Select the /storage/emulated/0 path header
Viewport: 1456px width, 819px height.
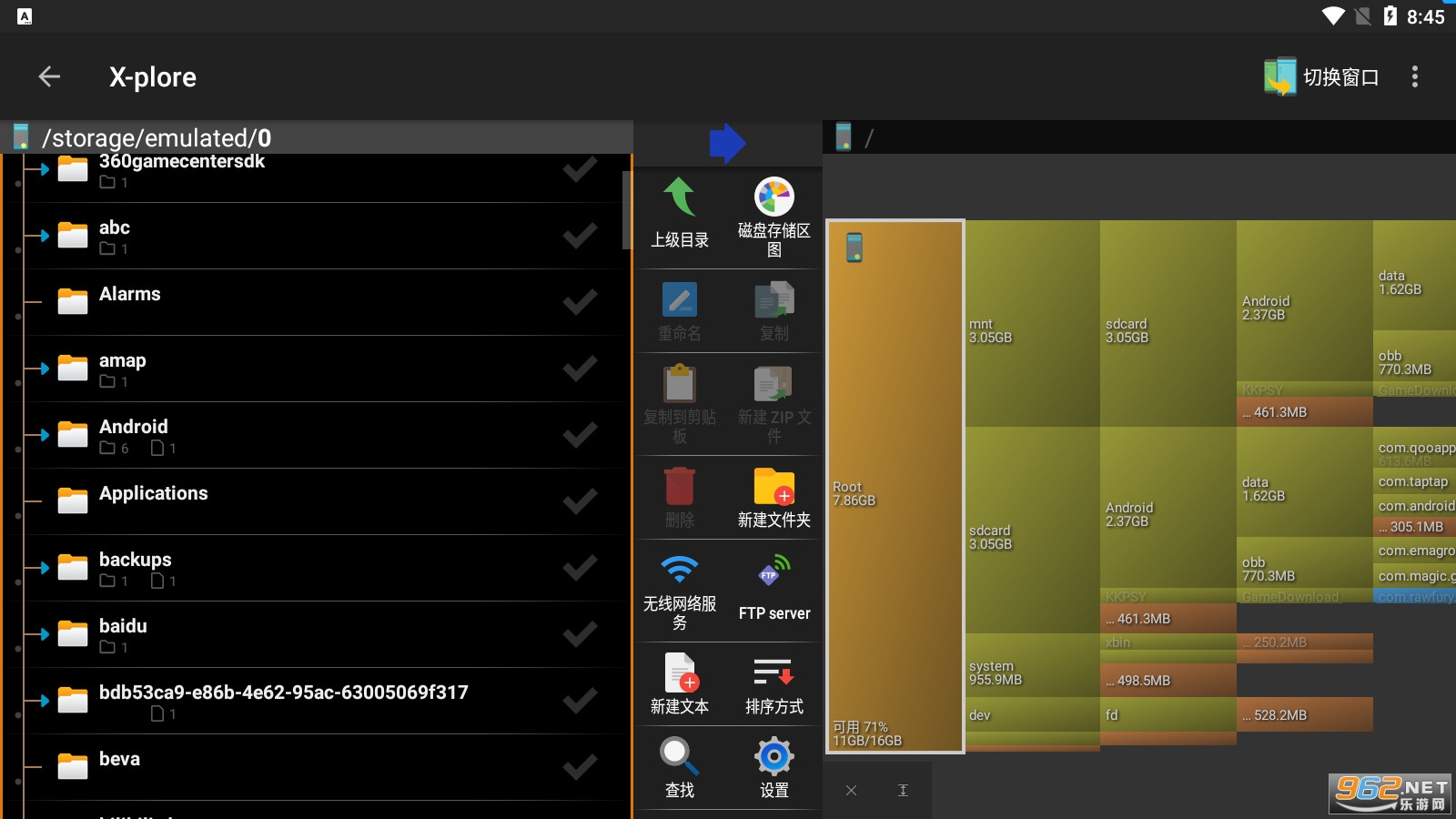click(x=317, y=137)
